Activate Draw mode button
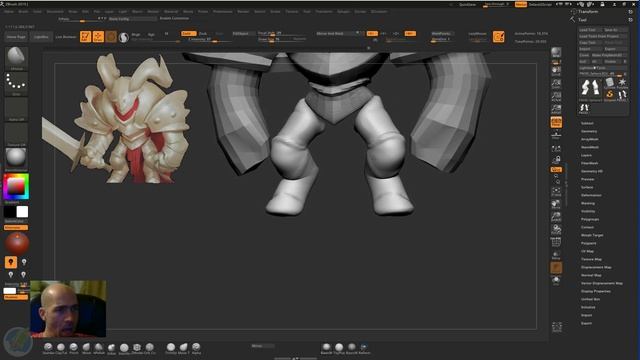This screenshot has width=640, height=360. [98, 37]
